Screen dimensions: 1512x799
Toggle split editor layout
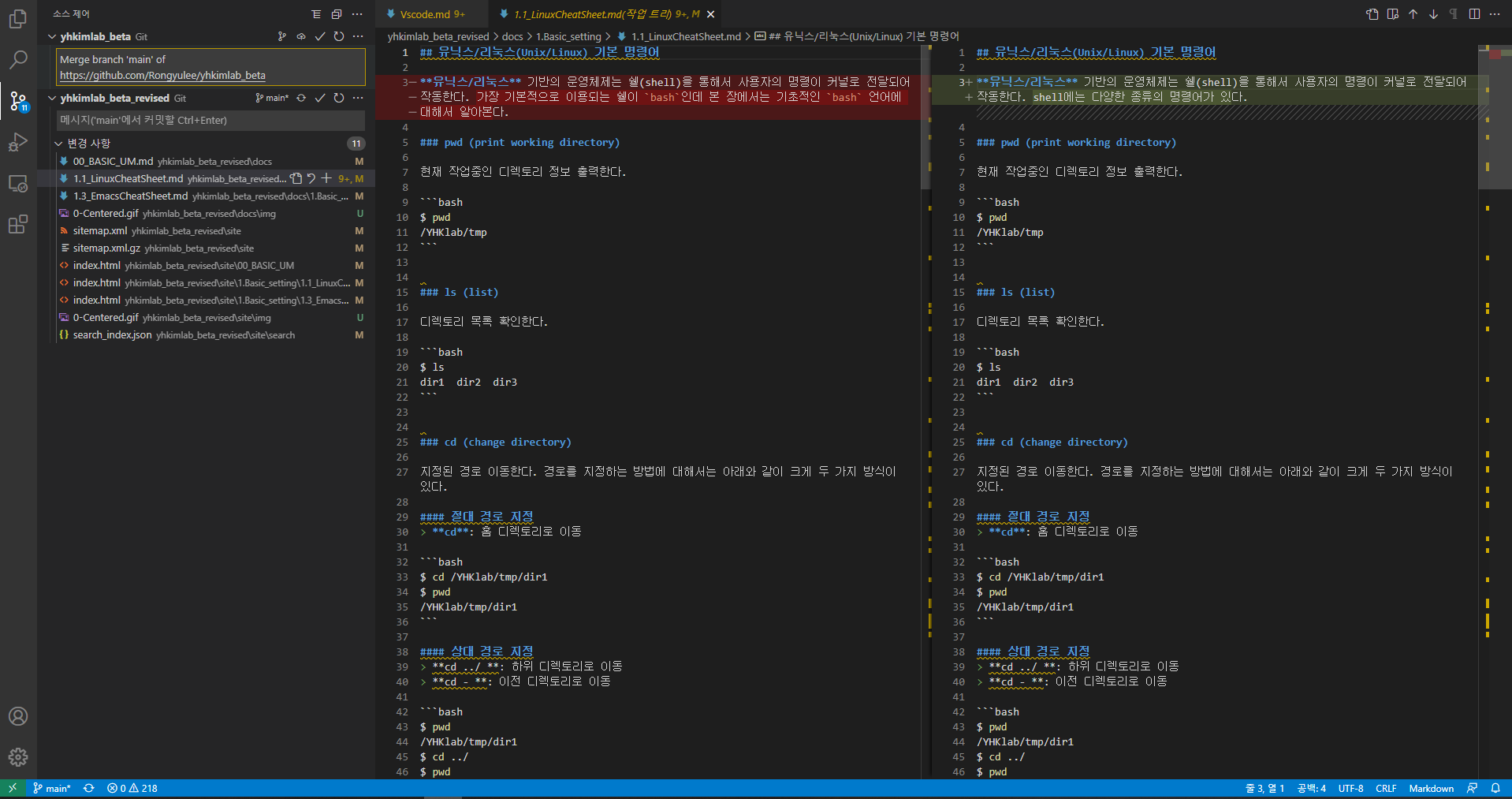pos(1474,14)
